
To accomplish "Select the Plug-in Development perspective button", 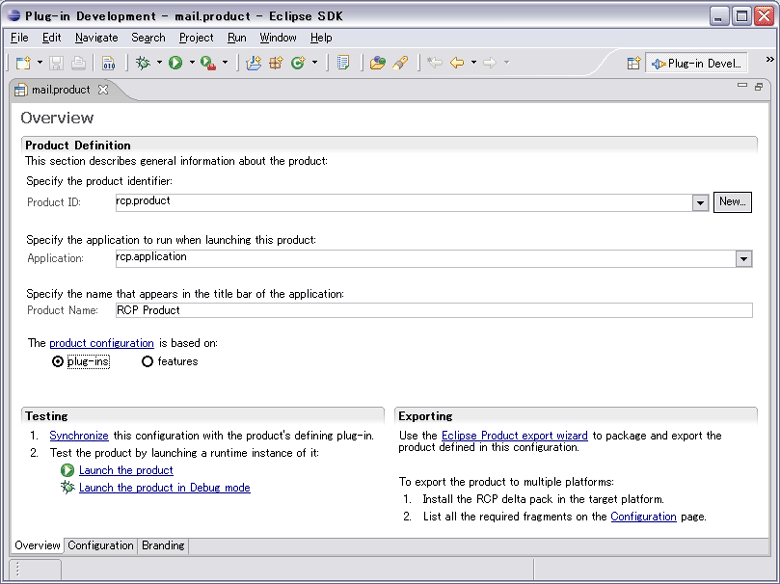I will (x=696, y=63).
